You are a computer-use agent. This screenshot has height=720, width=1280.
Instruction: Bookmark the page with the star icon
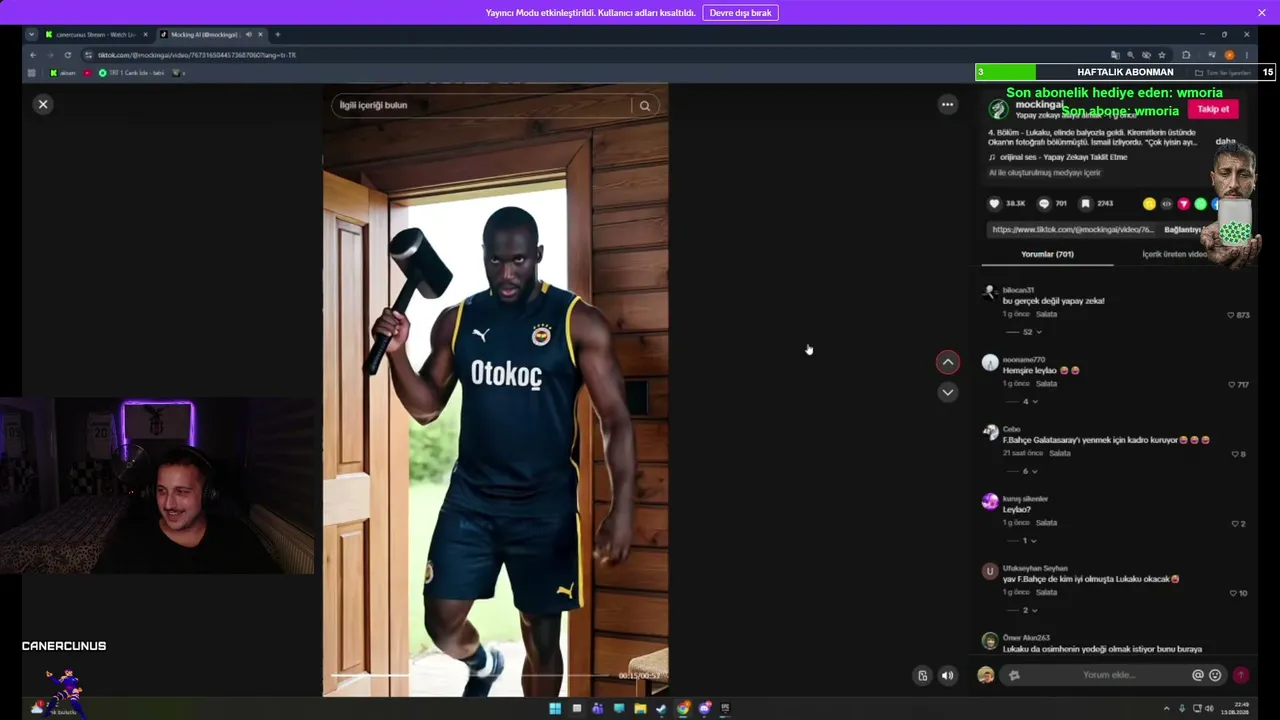click(1161, 55)
